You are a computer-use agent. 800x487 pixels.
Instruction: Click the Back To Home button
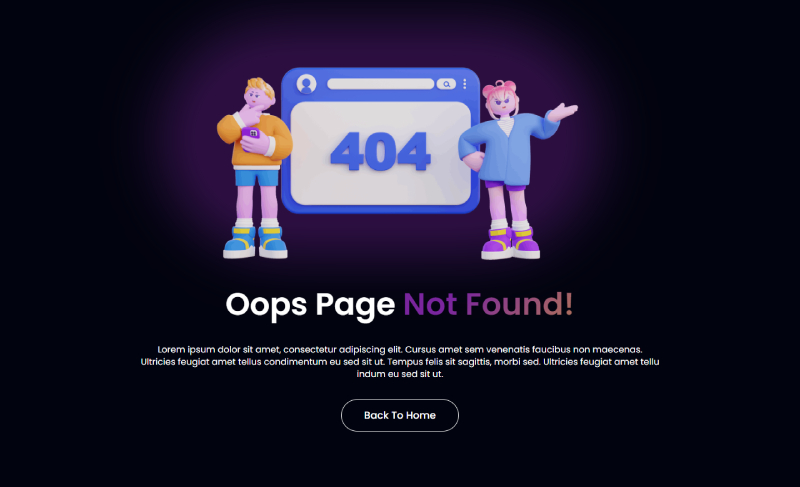(399, 415)
